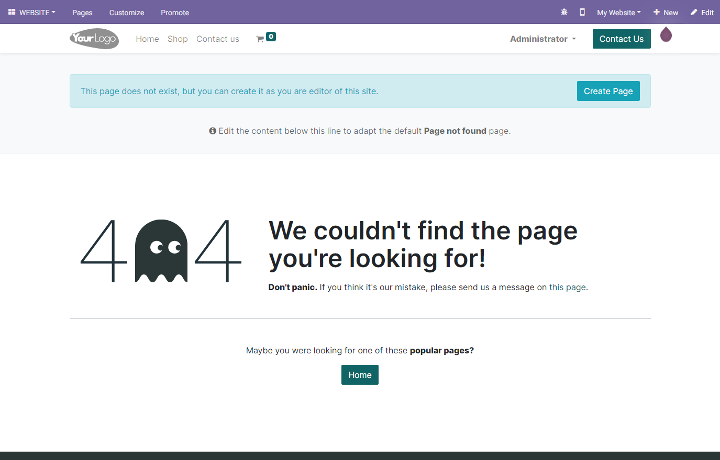Screen dimensions: 720x460
Task: Click the purple droplet theme icon
Action: click(666, 34)
